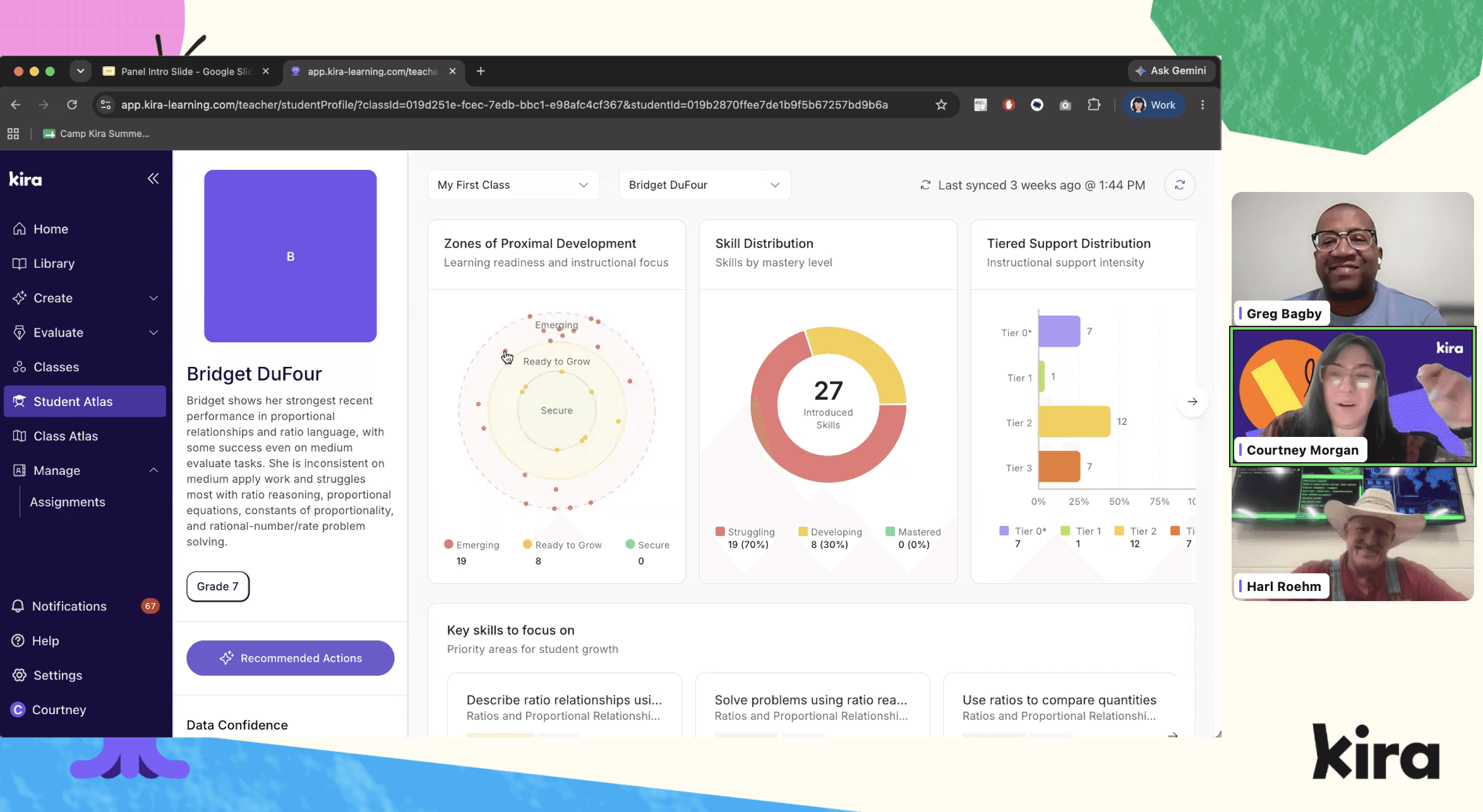Click the 67 notifications badge
Screen dimensions: 1483x812
point(150,606)
